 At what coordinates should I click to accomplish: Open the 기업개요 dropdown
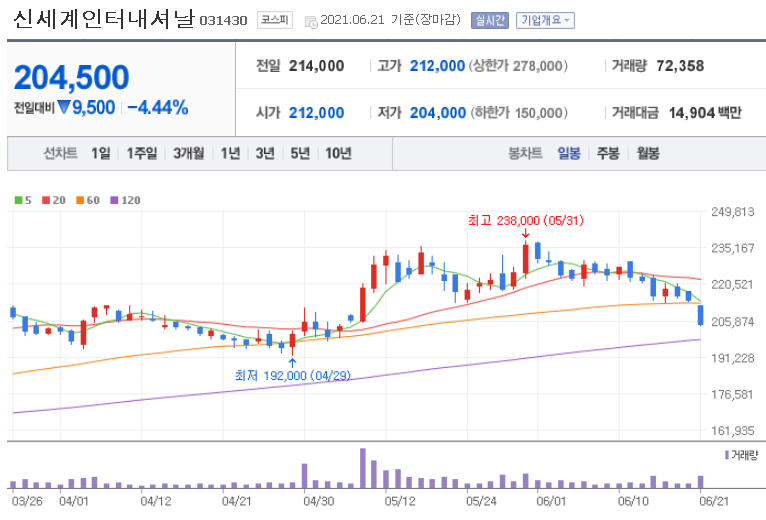pos(545,21)
